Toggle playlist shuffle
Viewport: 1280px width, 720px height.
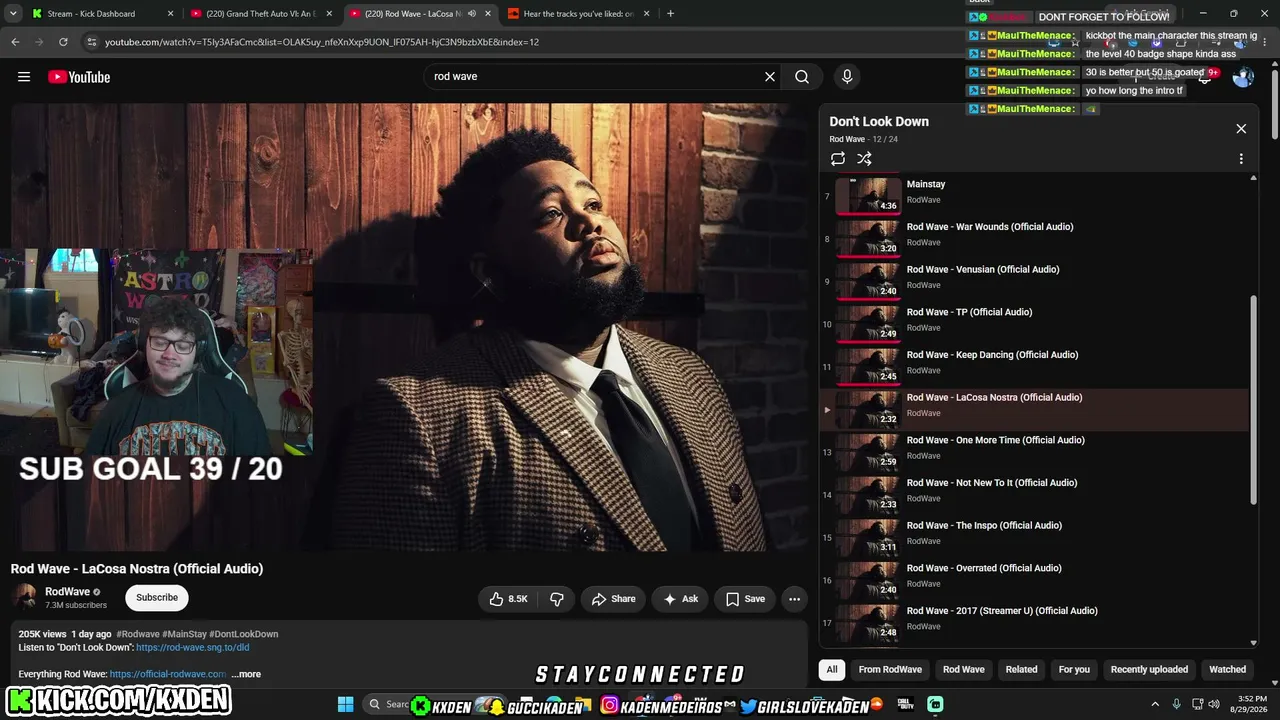click(x=864, y=159)
